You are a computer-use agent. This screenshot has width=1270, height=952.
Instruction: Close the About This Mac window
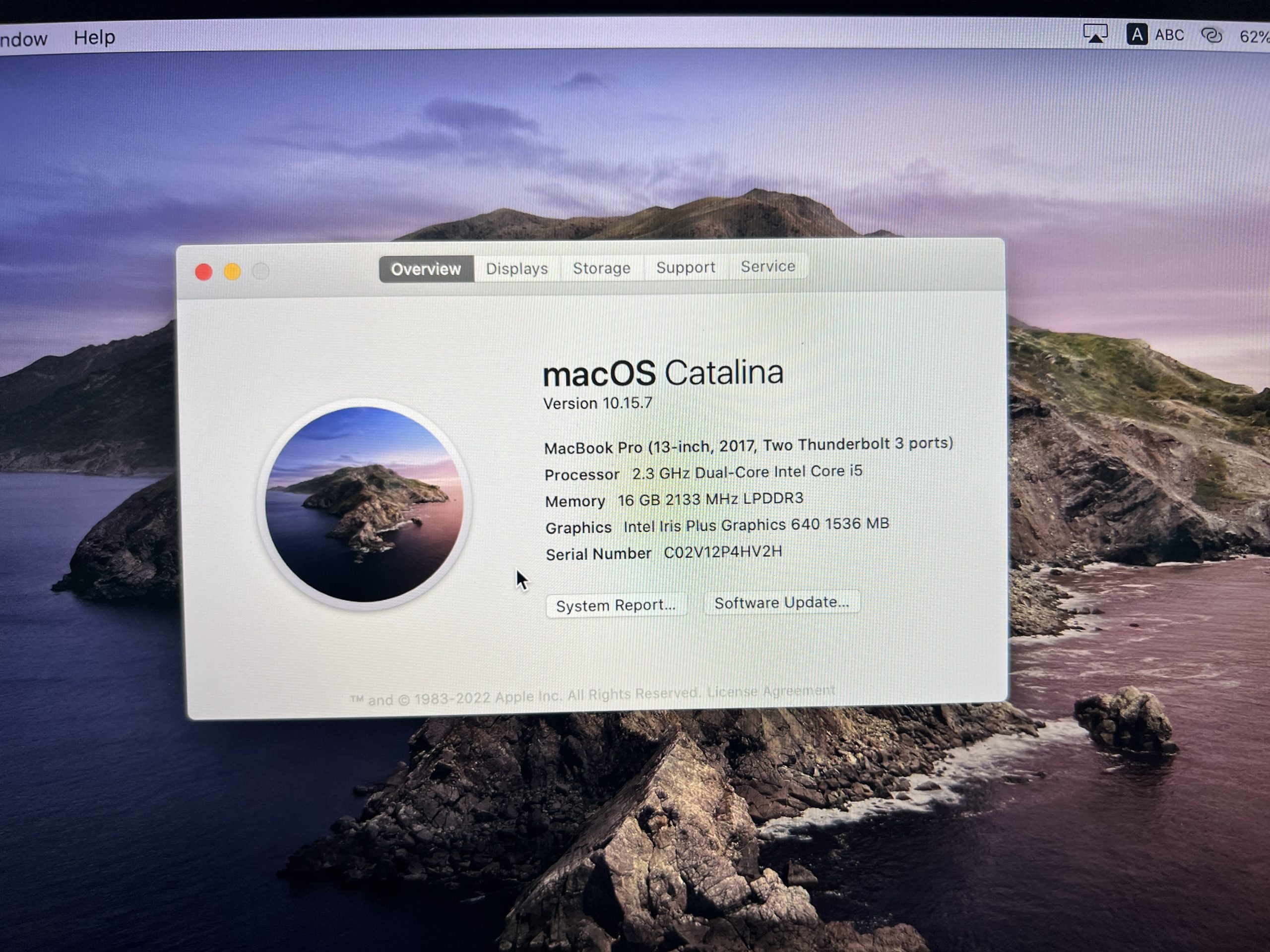point(204,272)
